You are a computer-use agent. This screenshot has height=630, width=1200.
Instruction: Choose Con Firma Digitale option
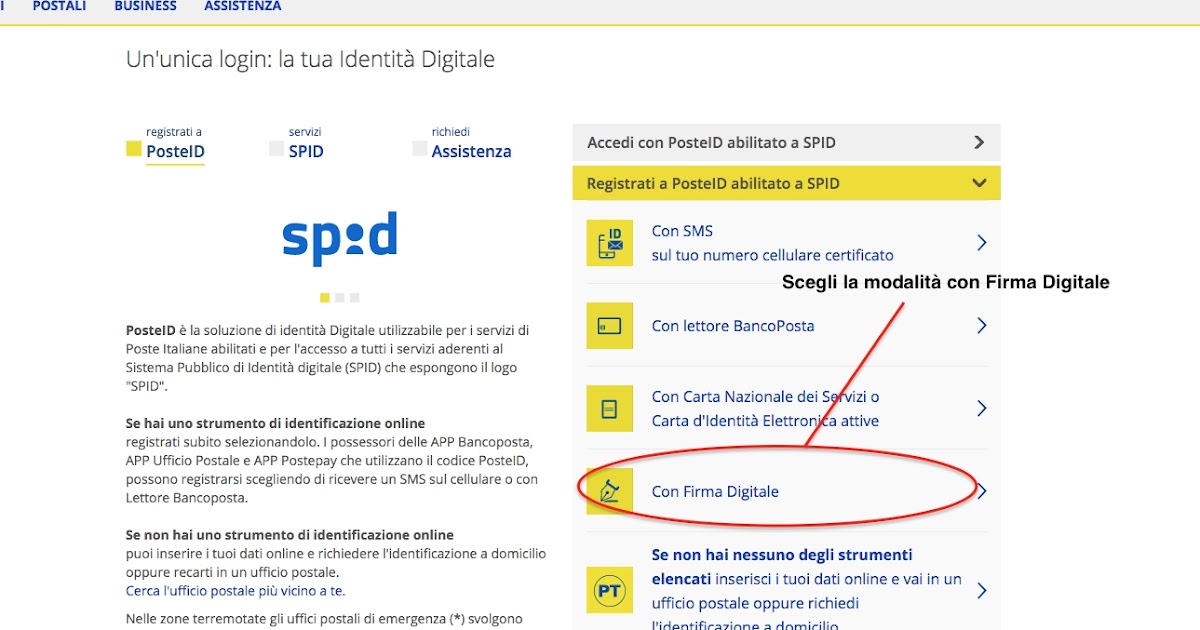786,491
